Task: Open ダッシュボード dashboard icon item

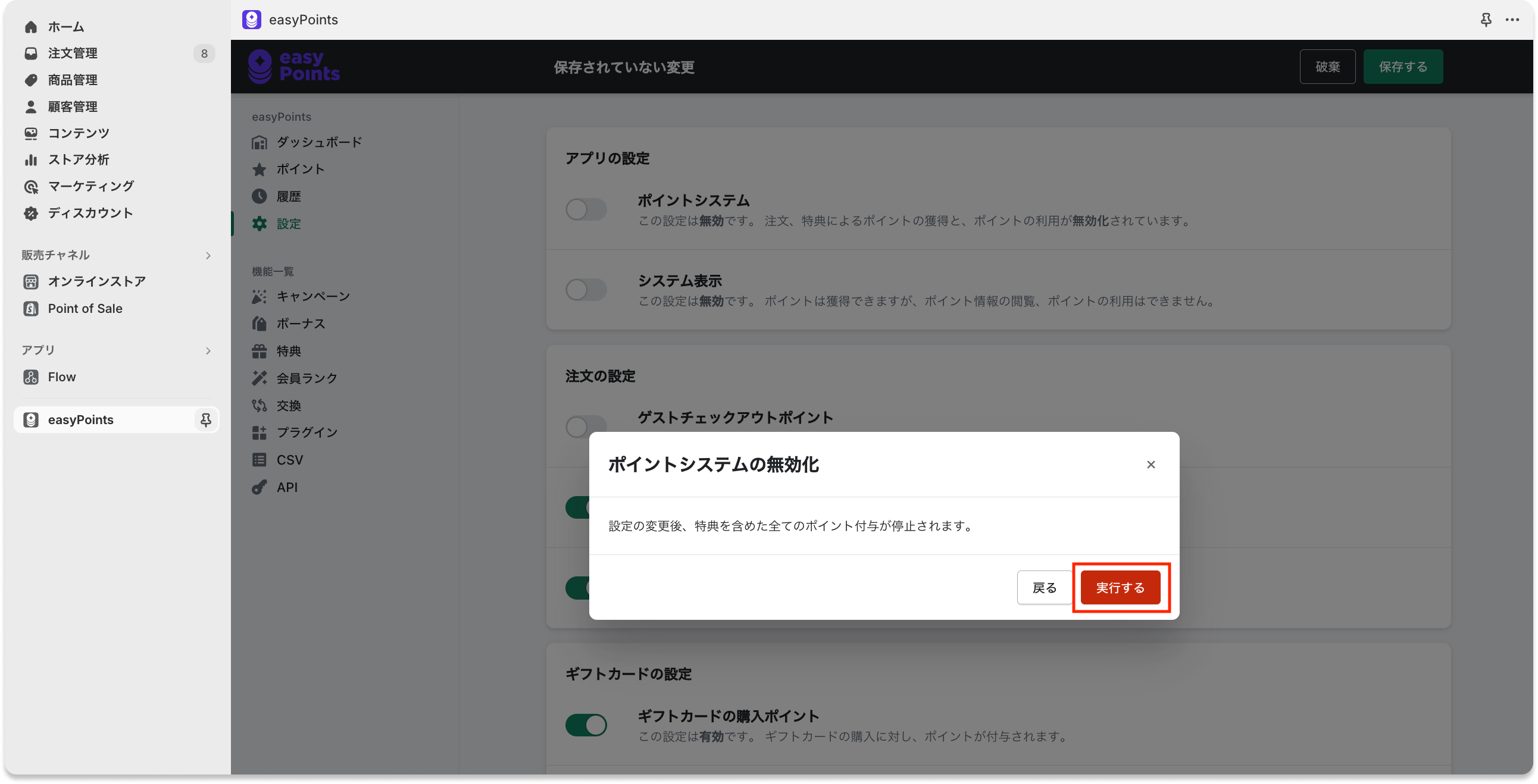Action: (x=259, y=143)
